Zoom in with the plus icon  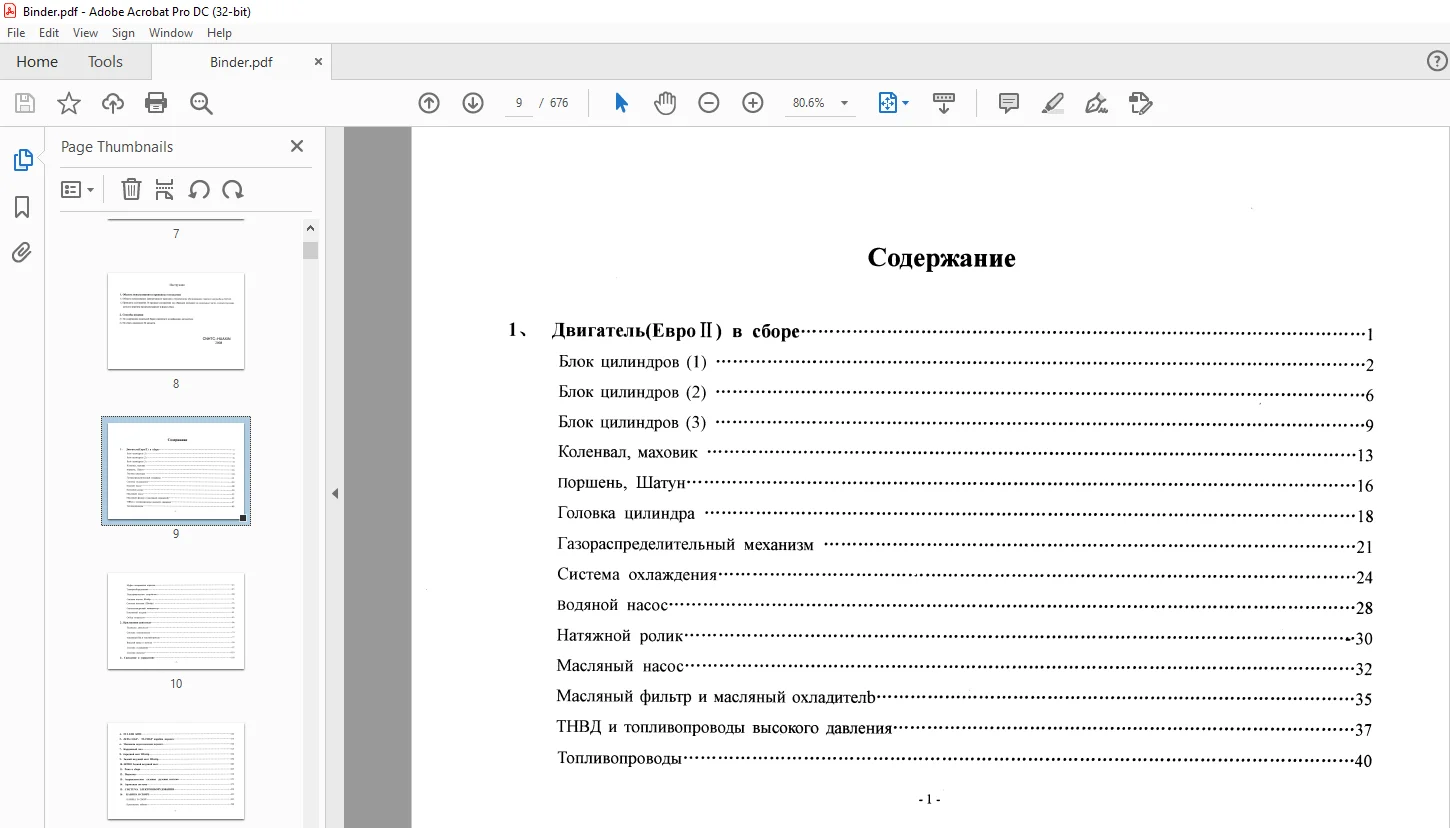[753, 103]
